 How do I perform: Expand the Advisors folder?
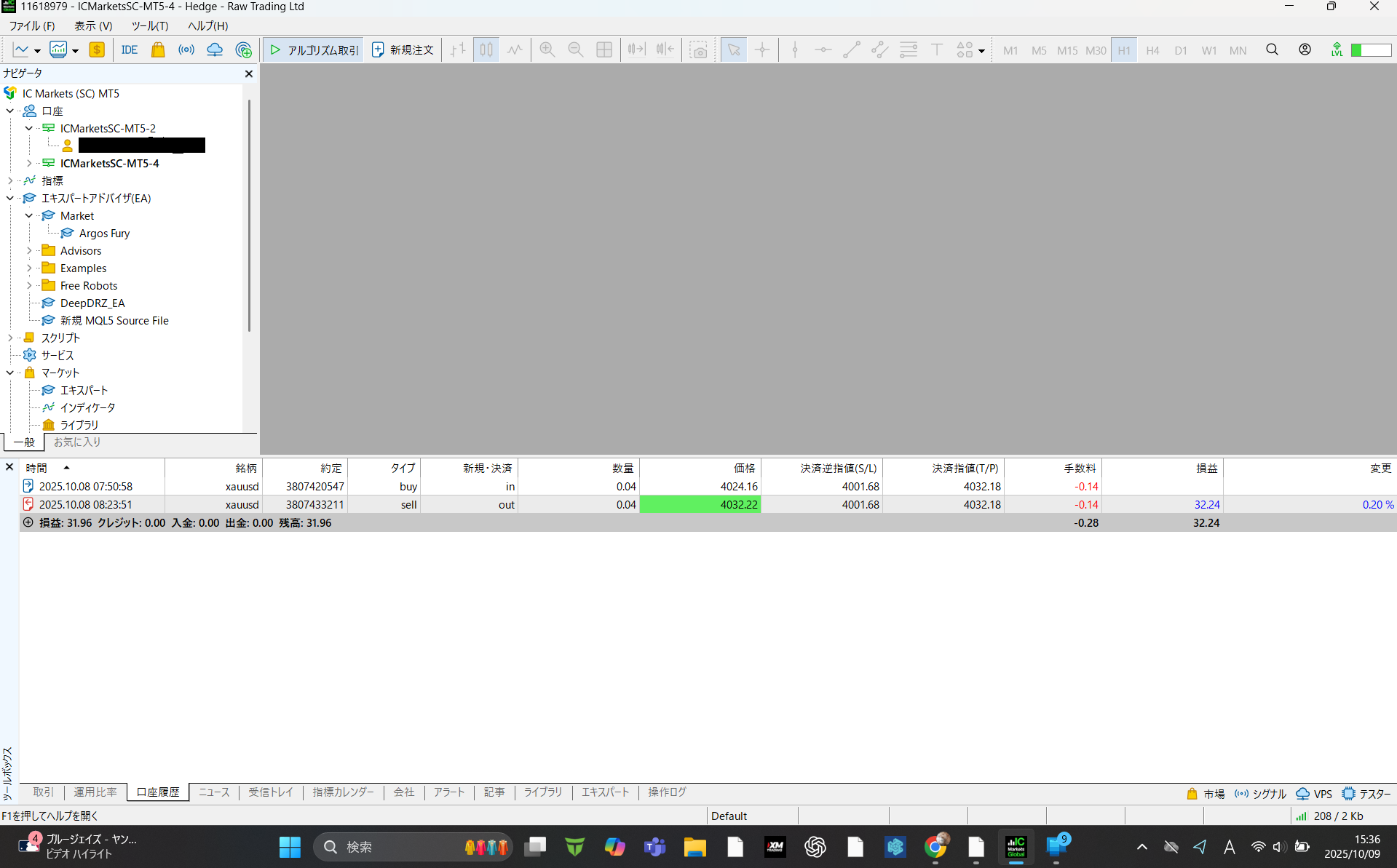coord(29,251)
